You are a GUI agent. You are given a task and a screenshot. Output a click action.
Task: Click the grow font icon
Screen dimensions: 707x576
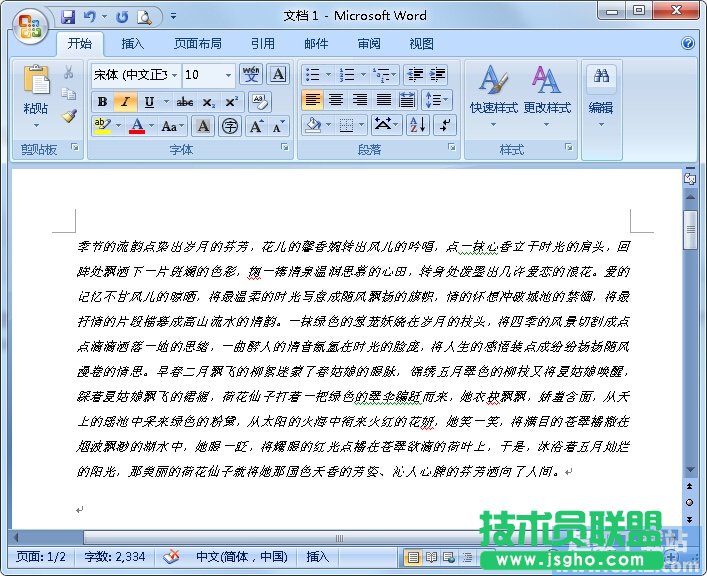(x=256, y=126)
